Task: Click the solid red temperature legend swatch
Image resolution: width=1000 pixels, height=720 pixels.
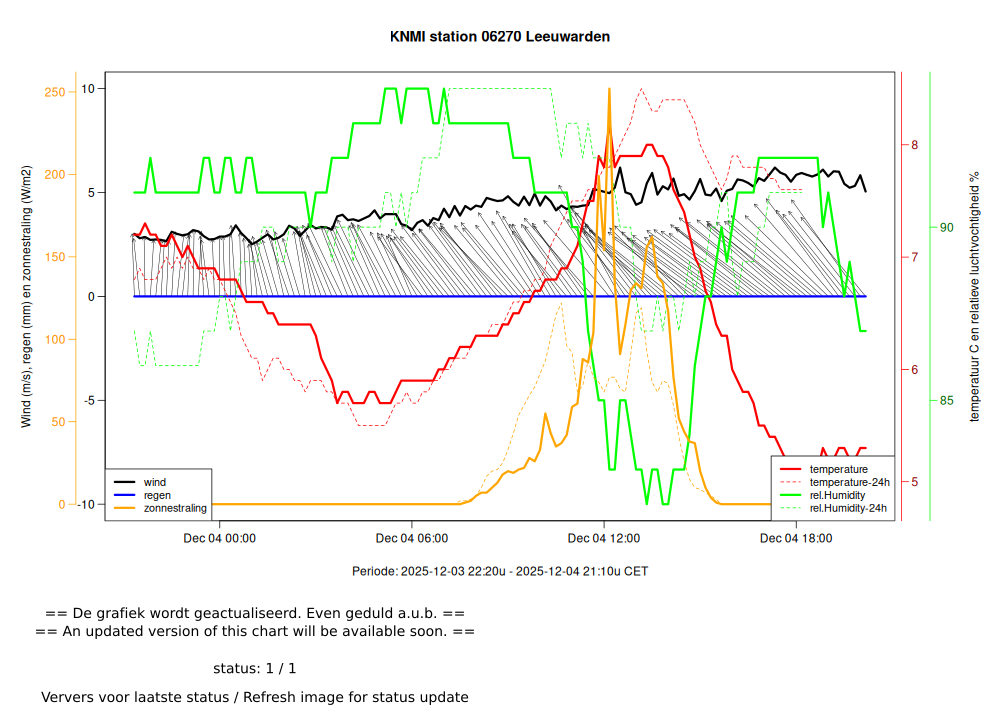Action: click(790, 469)
